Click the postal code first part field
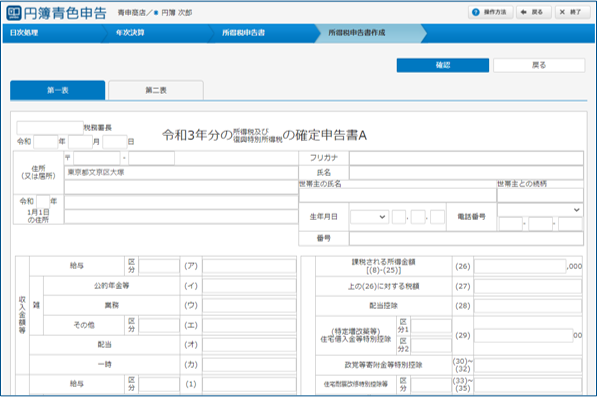This screenshot has width=597, height=397. tap(97, 158)
